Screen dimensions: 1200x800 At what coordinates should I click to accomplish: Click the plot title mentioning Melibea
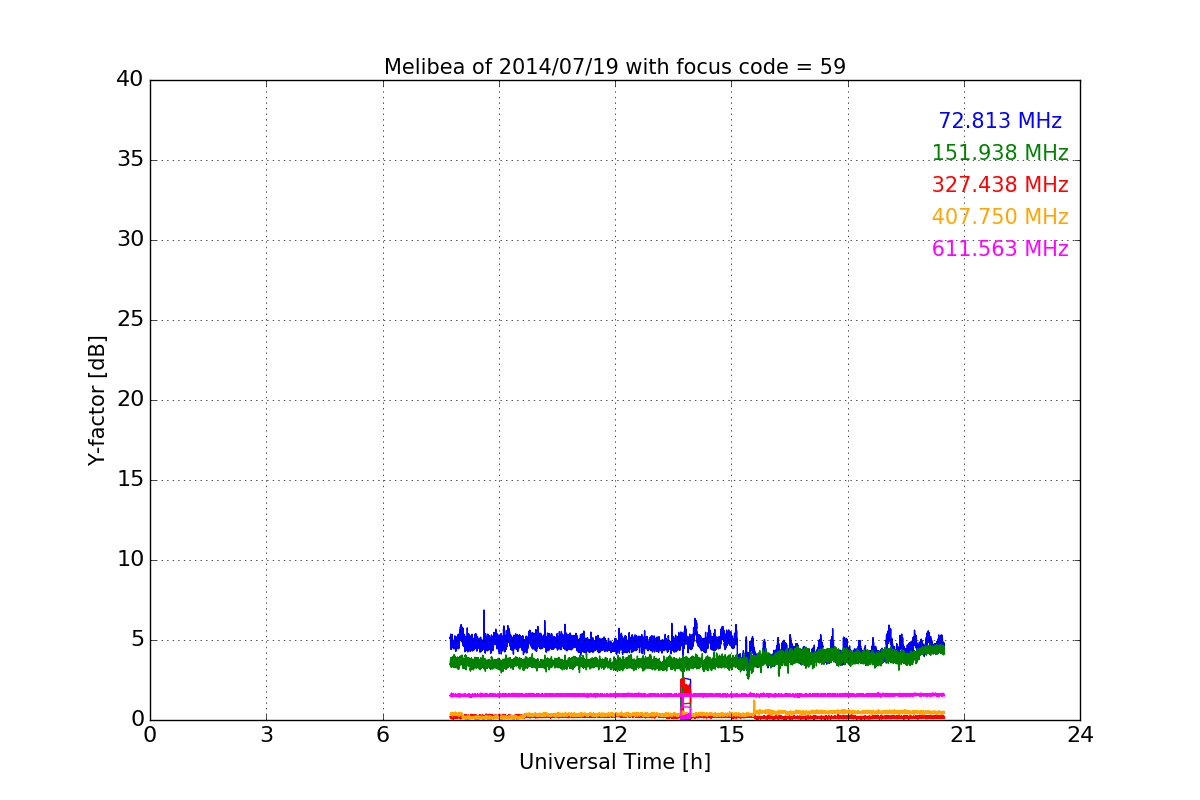point(615,67)
